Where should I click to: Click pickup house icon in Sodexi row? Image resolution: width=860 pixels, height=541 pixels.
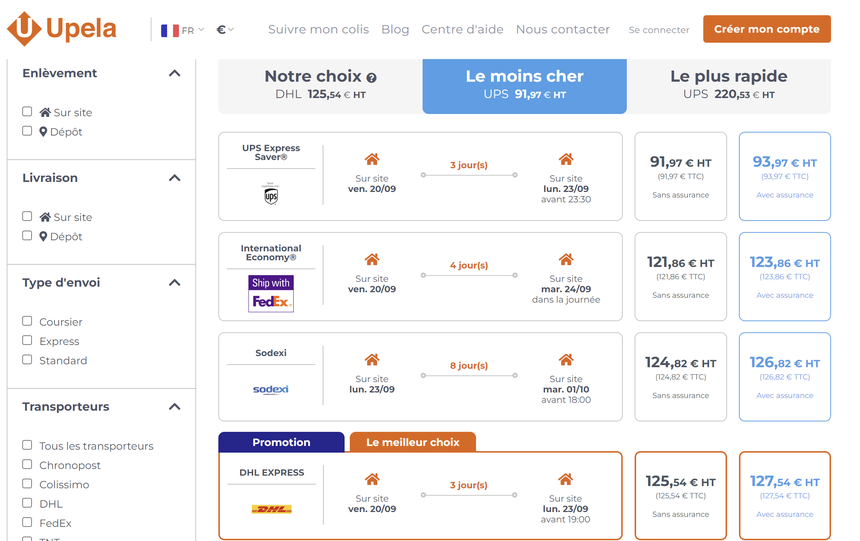pos(372,359)
